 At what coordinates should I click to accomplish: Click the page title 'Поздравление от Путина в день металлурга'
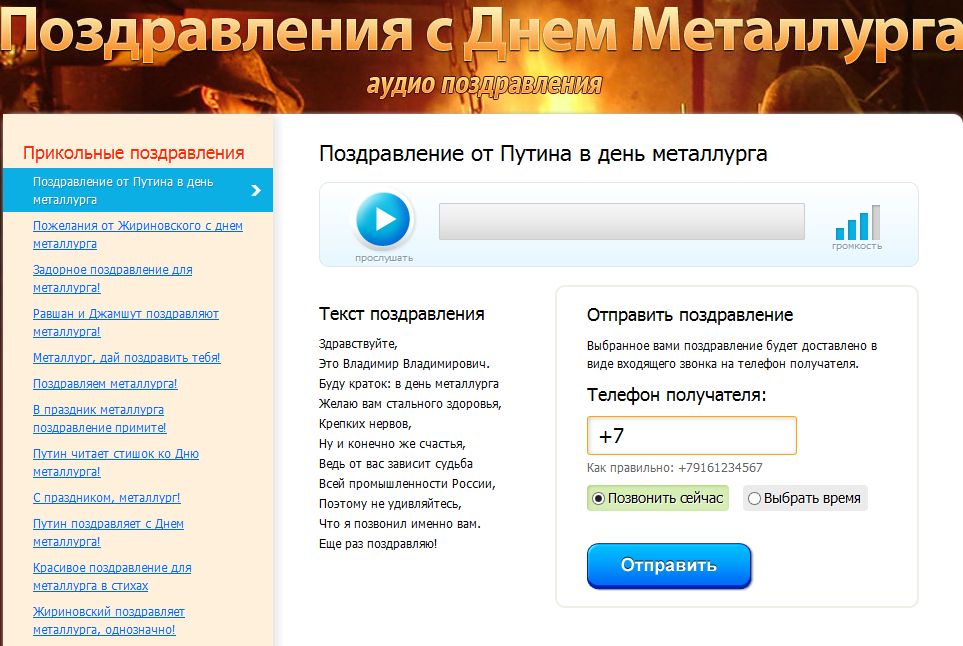coord(543,154)
